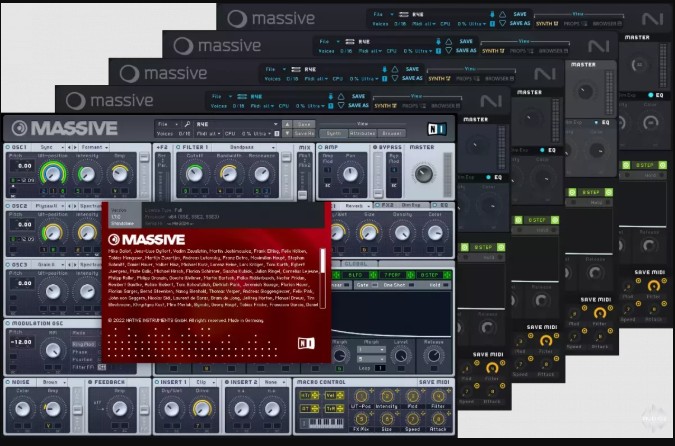Click the OSC1 previous wavetable arrow
The image size is (675, 446).
69,147
